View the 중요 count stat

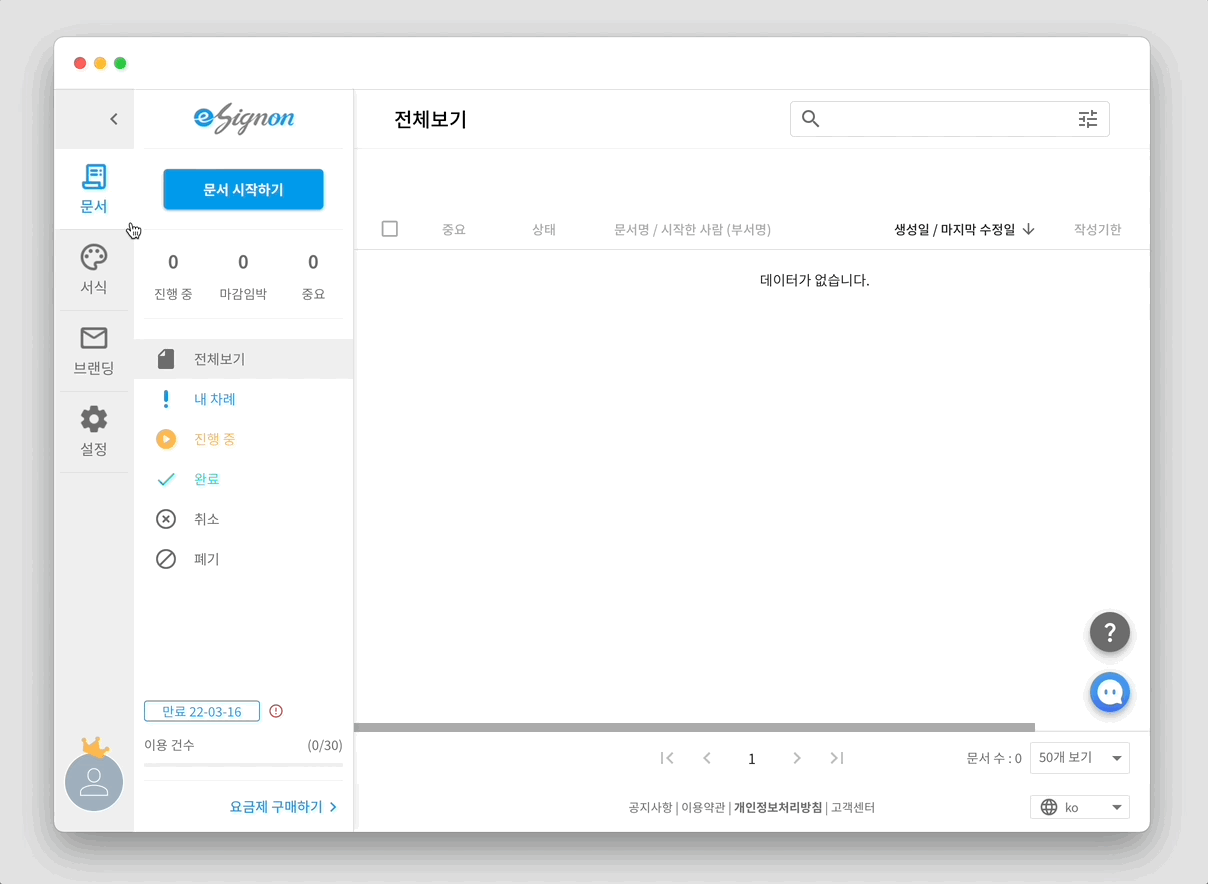pyautogui.click(x=313, y=277)
